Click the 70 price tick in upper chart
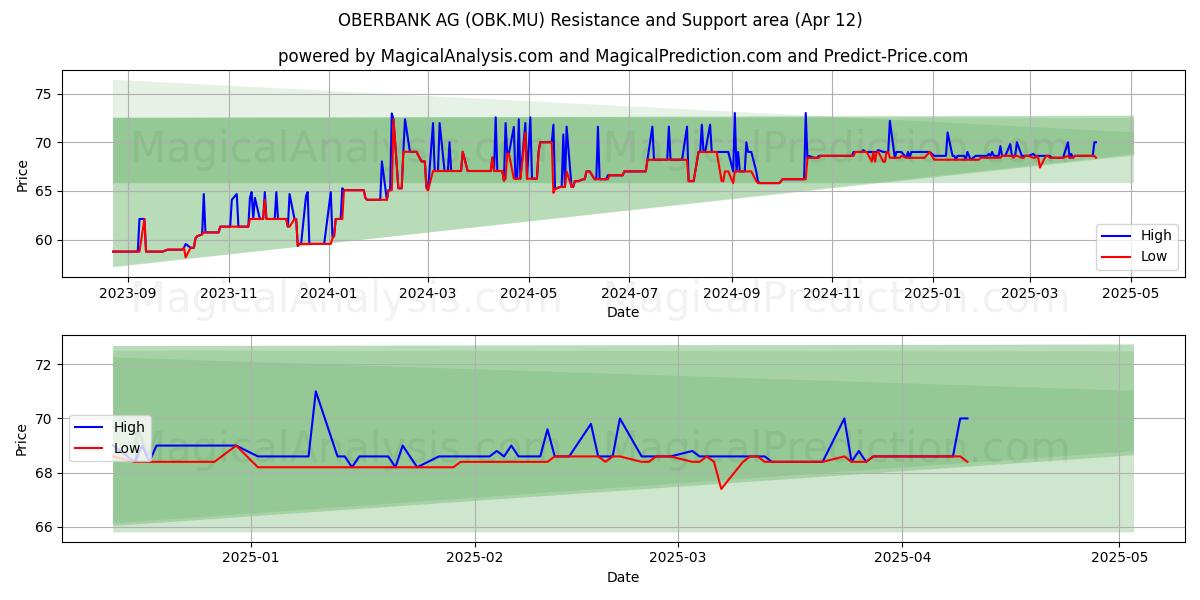The image size is (1200, 600). [x=46, y=143]
